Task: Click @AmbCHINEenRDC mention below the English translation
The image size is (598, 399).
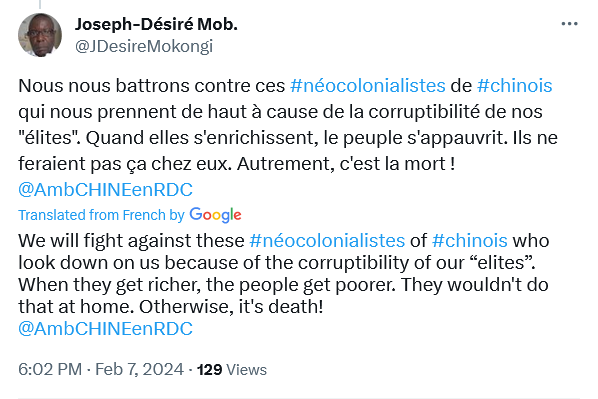Action: pyautogui.click(x=106, y=329)
